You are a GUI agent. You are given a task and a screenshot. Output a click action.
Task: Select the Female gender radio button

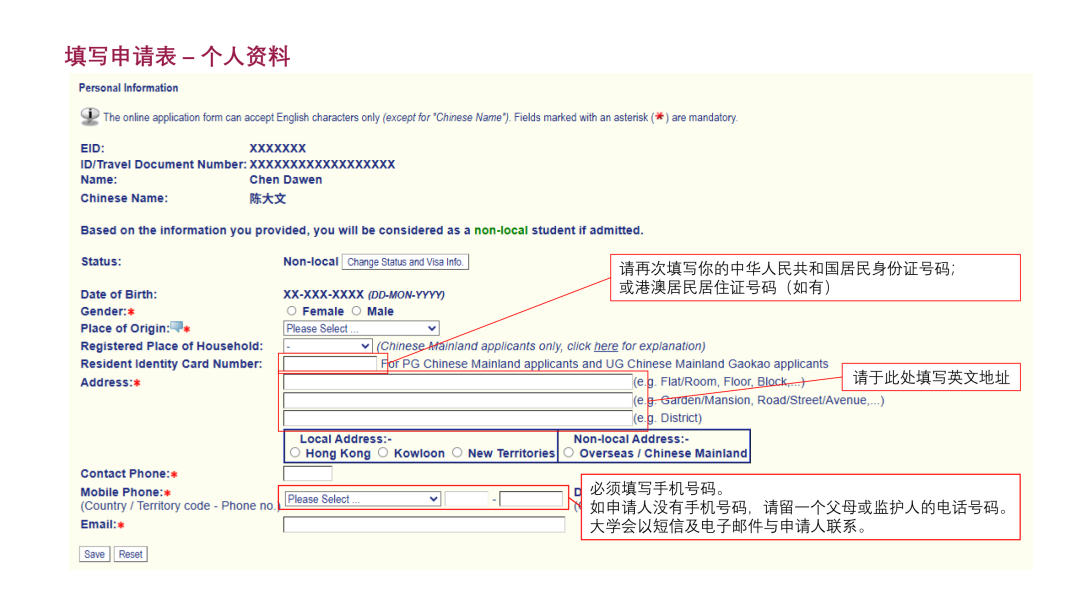291,311
